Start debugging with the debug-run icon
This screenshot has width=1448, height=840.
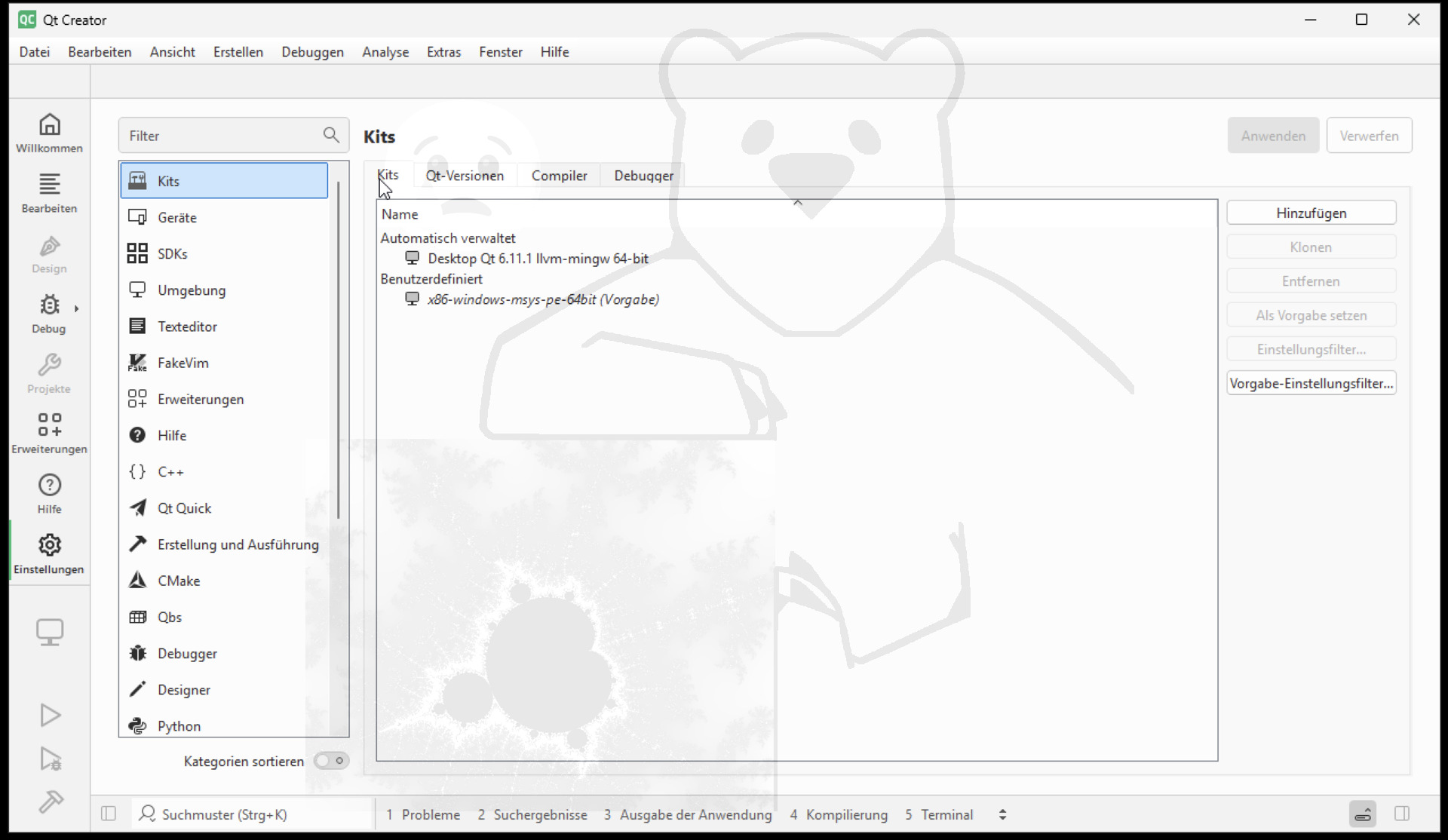(50, 759)
